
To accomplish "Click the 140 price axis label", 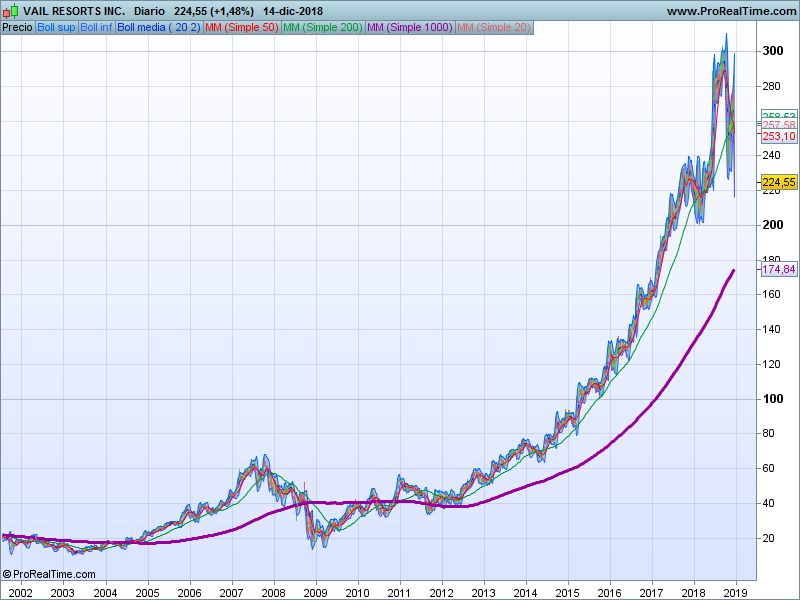I will pyautogui.click(x=771, y=329).
